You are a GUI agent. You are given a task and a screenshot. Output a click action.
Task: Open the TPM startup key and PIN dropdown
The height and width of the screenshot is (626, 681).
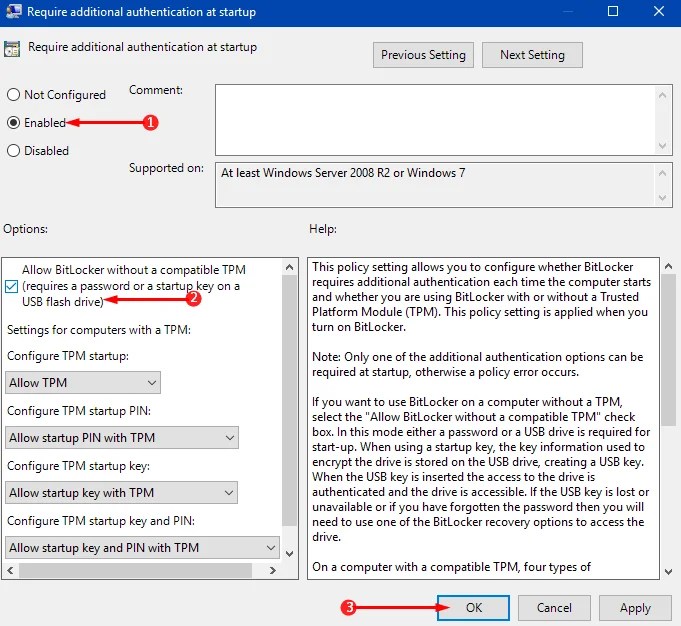point(142,547)
